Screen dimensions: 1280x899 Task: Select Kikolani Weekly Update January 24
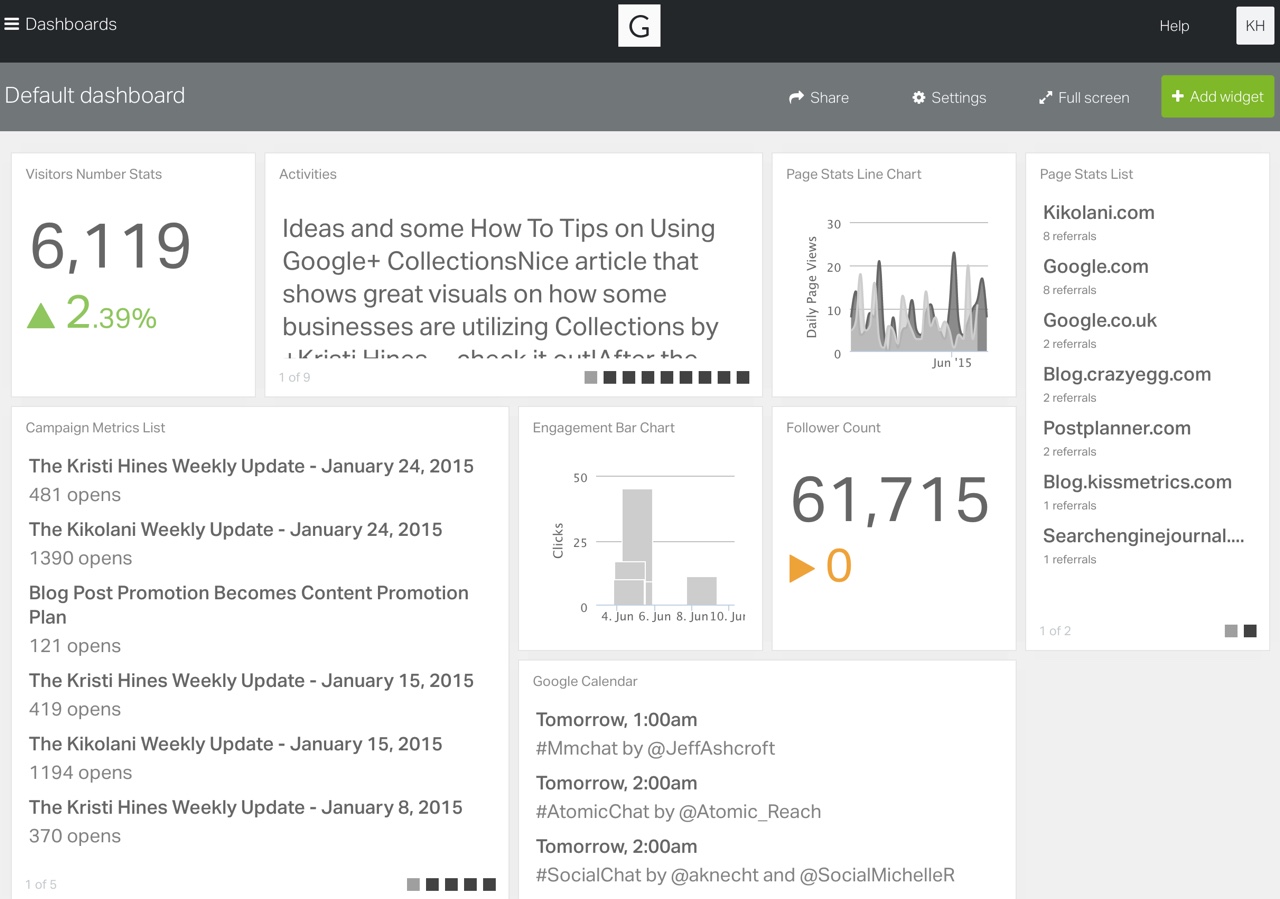coord(235,529)
